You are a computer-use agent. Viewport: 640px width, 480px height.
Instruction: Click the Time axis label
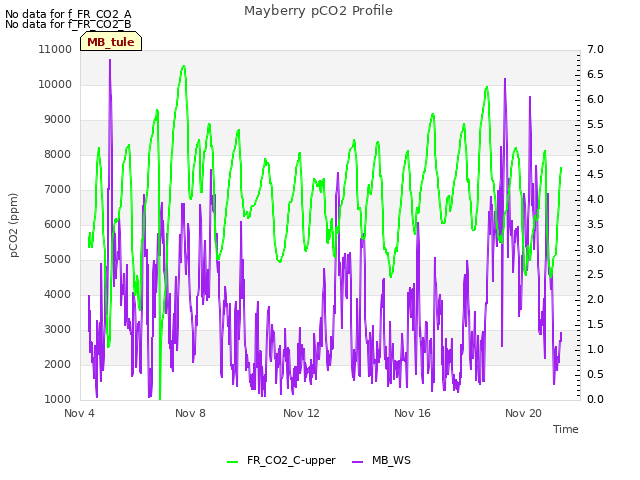(x=566, y=429)
